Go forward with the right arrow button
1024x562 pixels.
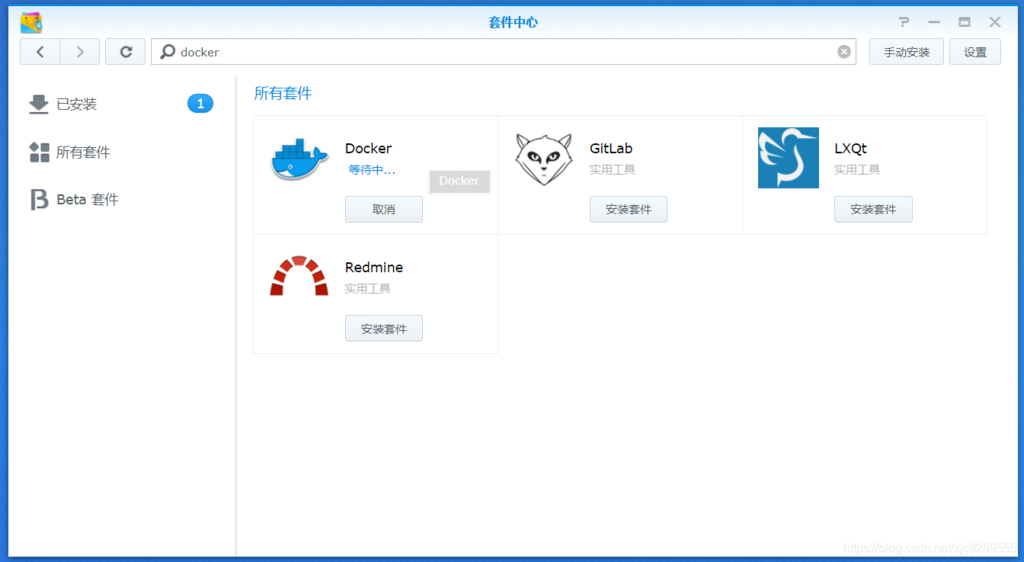80,52
